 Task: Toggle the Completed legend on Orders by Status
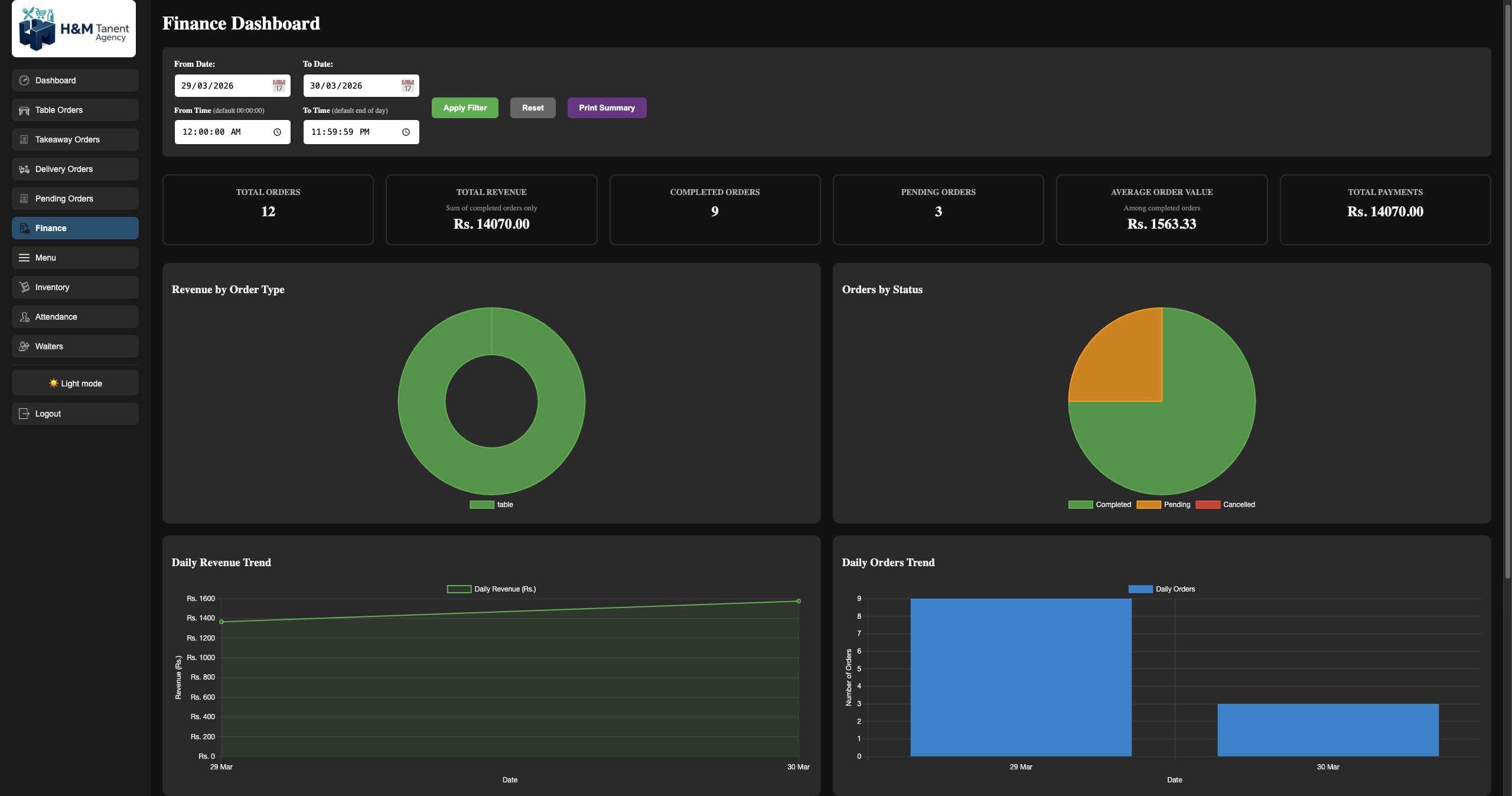point(1100,504)
